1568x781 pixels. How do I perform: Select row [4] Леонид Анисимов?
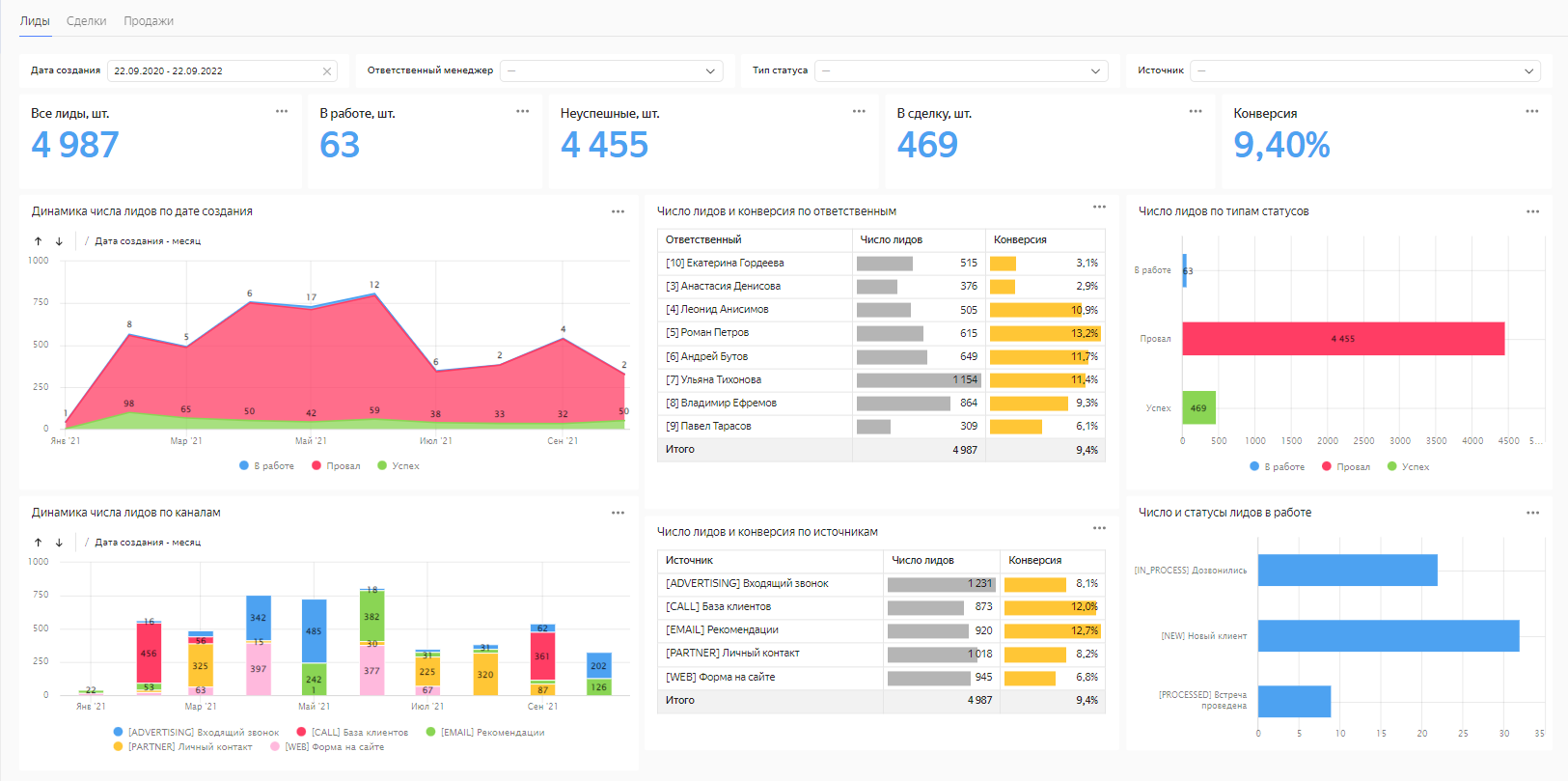coord(881,310)
